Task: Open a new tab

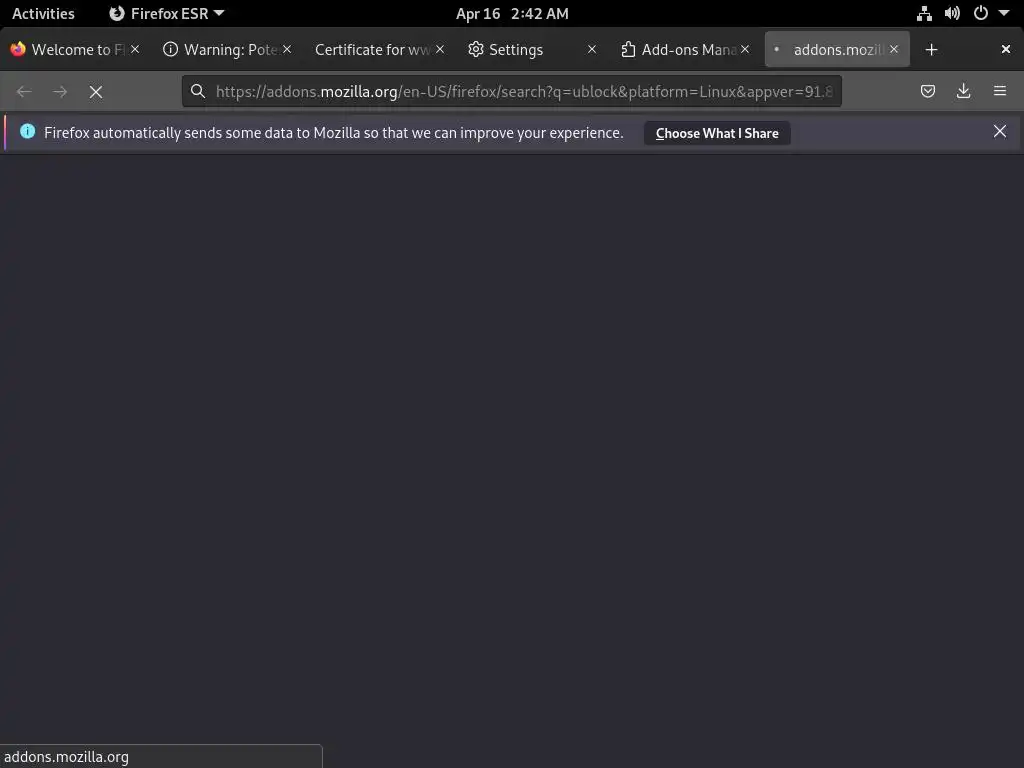Action: point(931,50)
